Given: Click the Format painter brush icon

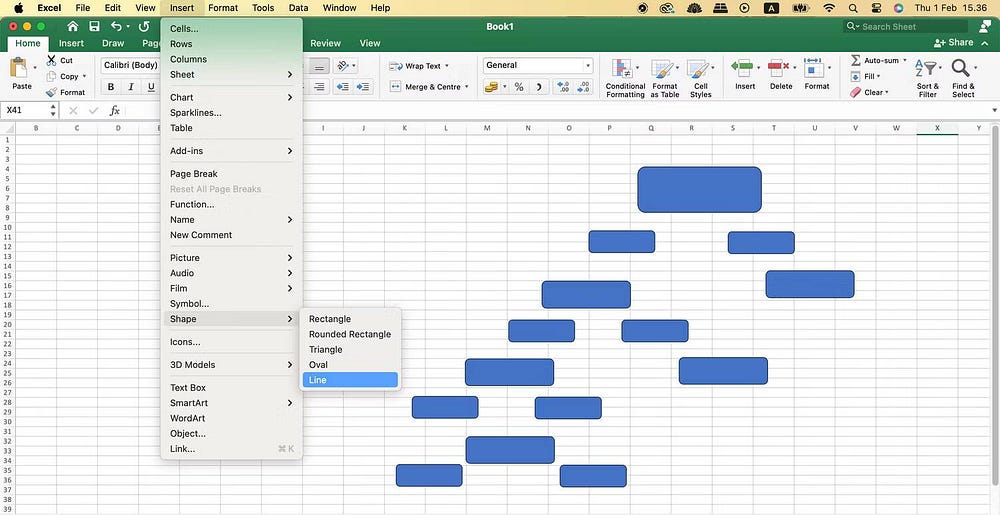Looking at the screenshot, I should point(52,92).
